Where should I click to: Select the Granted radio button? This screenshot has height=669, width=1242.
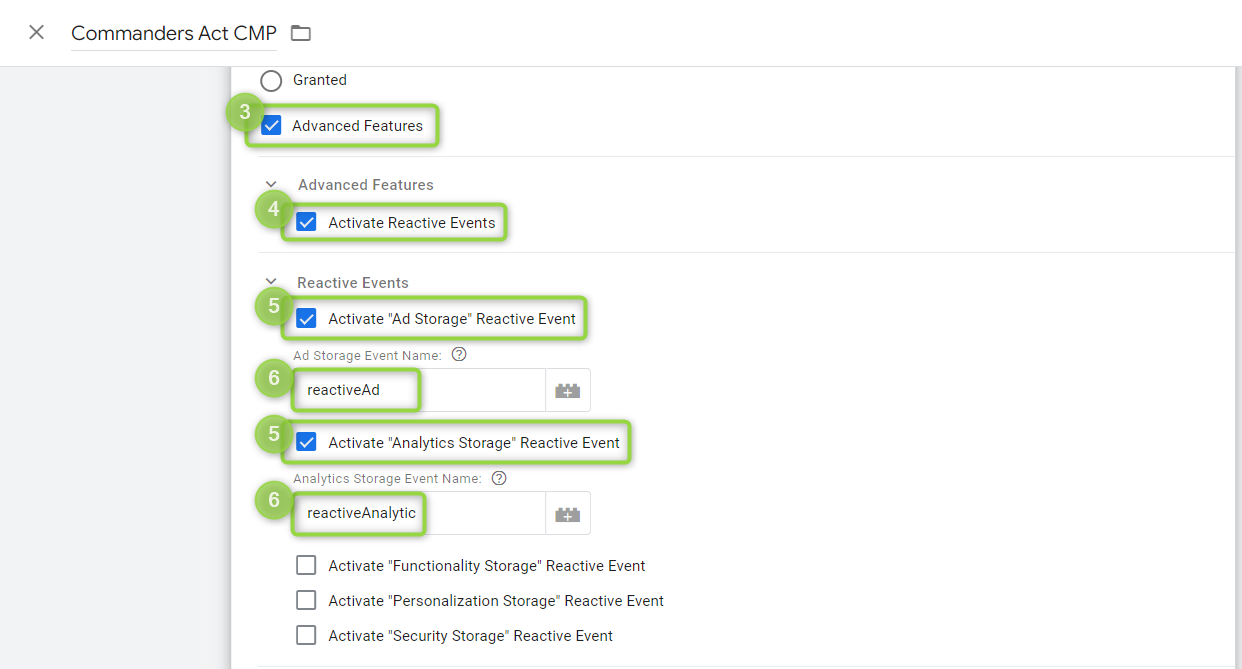pos(271,80)
